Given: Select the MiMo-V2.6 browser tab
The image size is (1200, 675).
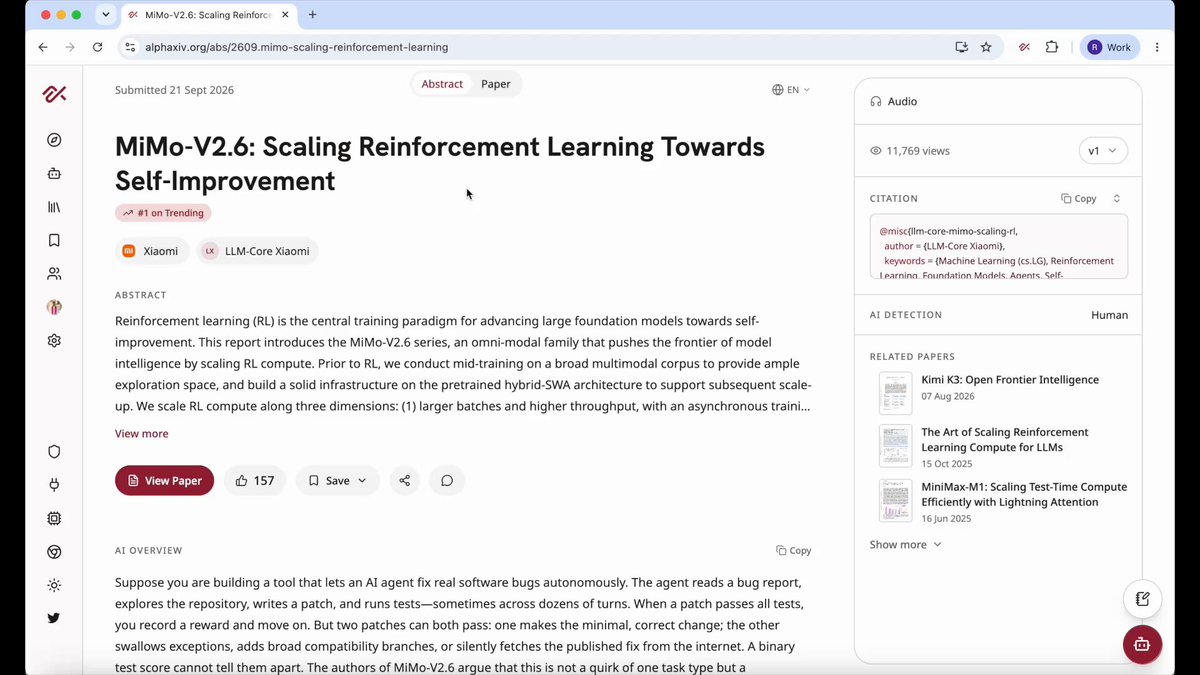Looking at the screenshot, I should coord(209,15).
